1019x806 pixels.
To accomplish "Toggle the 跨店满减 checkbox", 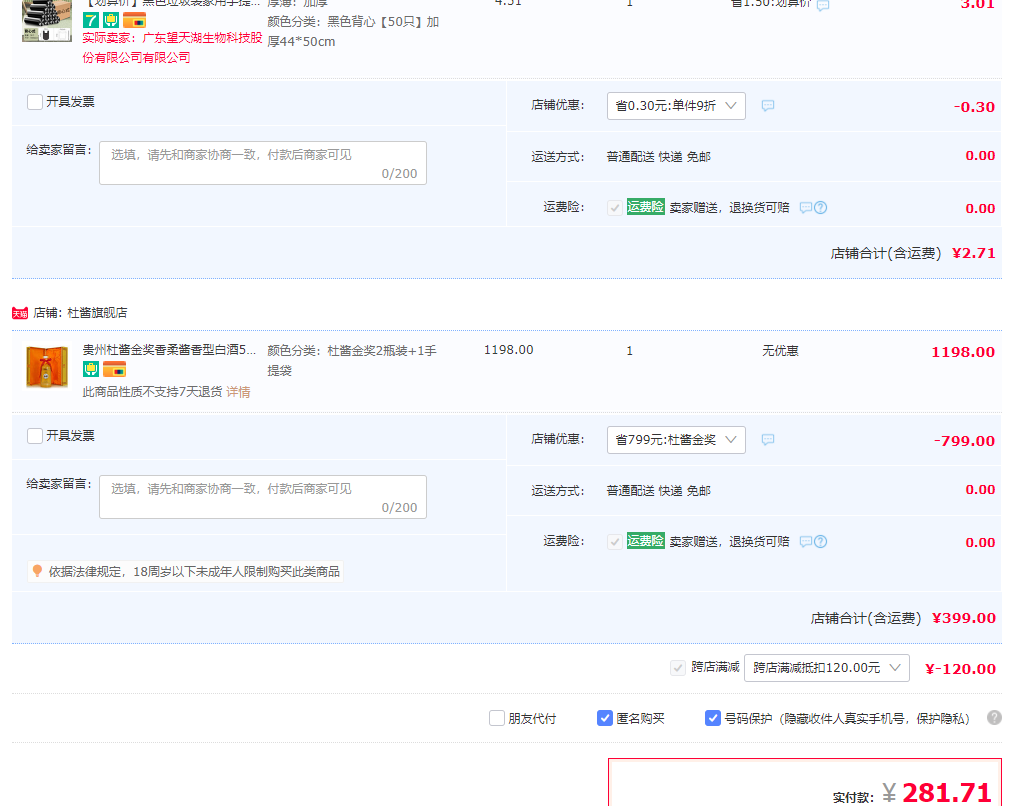I will 678,668.
